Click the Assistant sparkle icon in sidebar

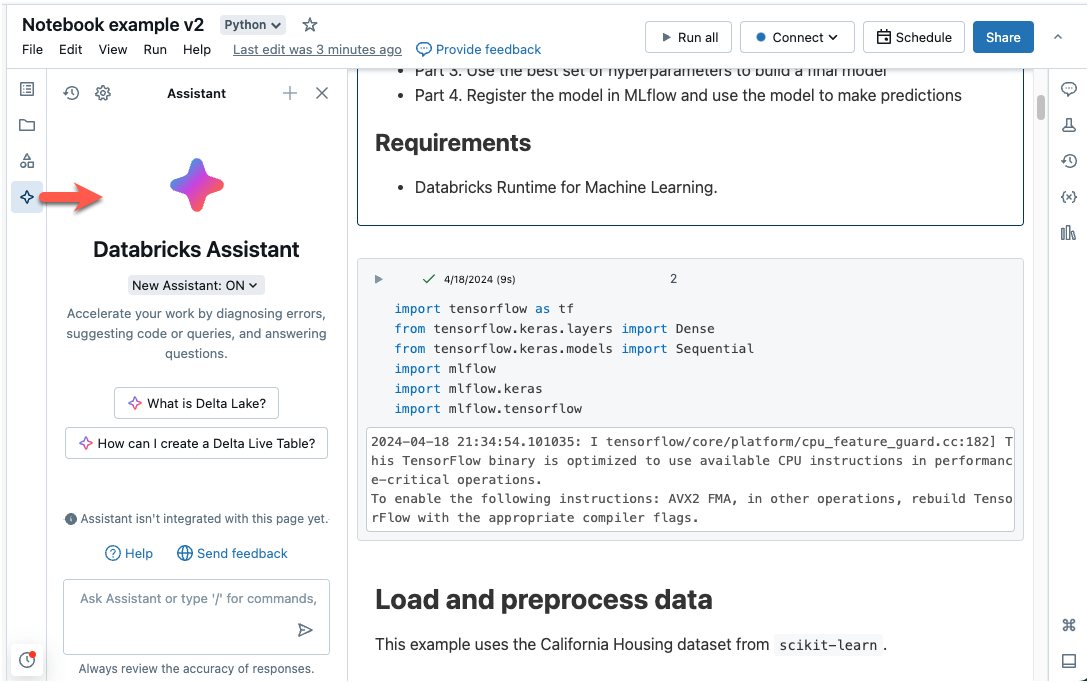click(x=27, y=197)
